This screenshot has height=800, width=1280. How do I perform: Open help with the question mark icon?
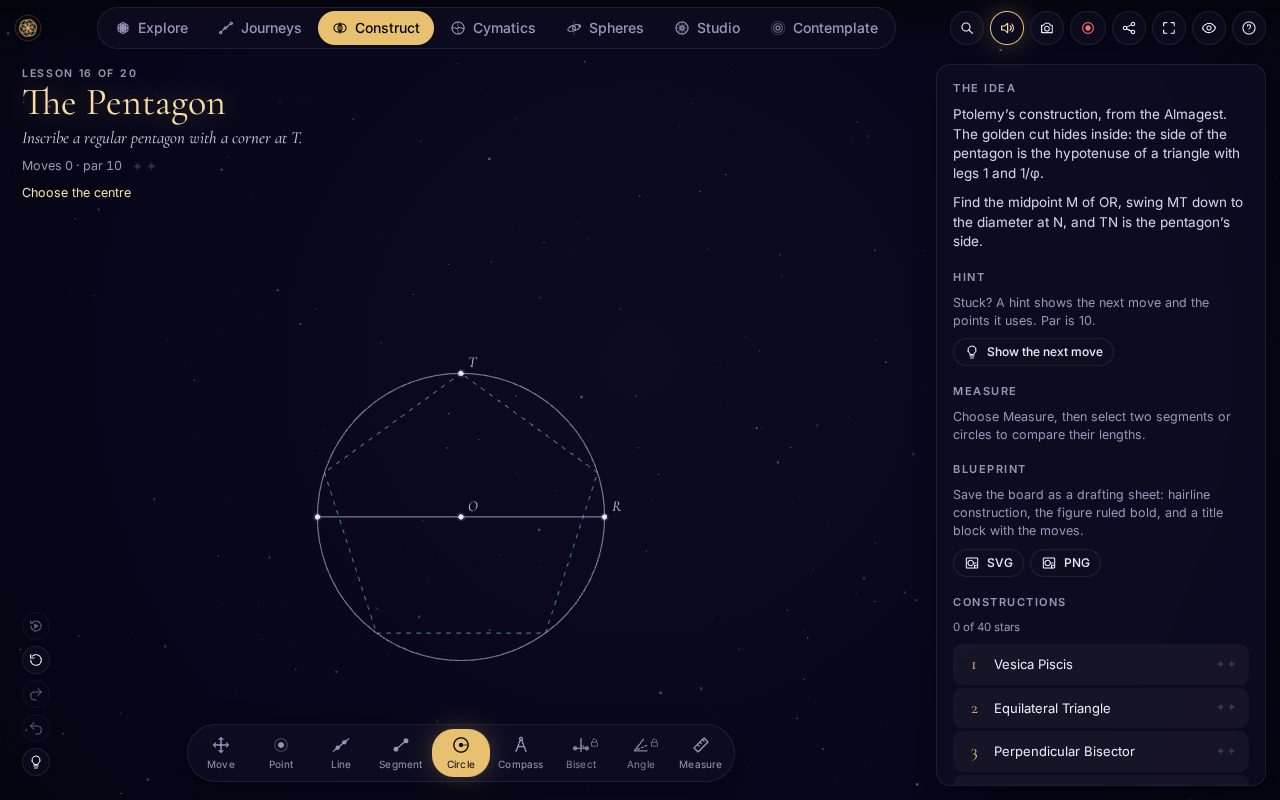click(x=1249, y=28)
